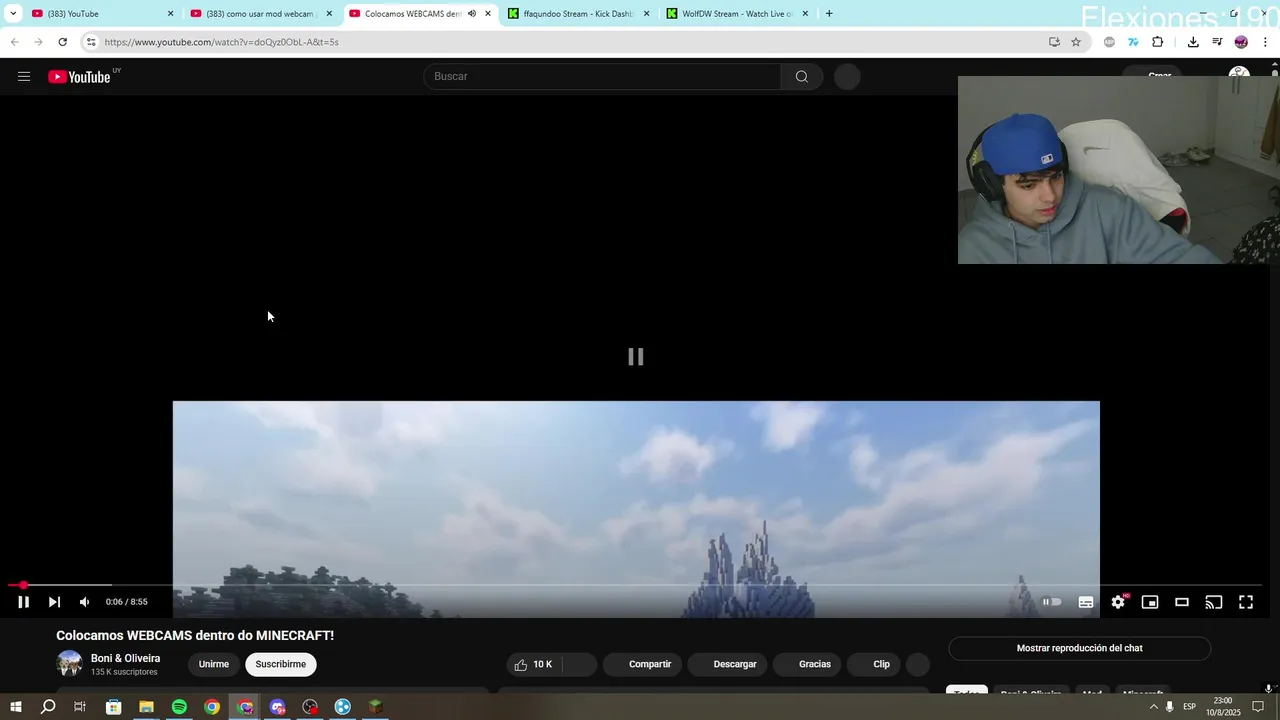Image resolution: width=1280 pixels, height=720 pixels.
Task: Open the Boni & Oliveira channel avatar
Action: tap(70, 664)
